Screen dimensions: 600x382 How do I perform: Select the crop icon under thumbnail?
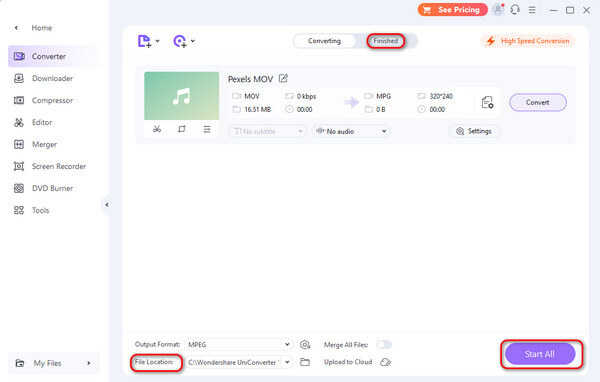[x=182, y=129]
